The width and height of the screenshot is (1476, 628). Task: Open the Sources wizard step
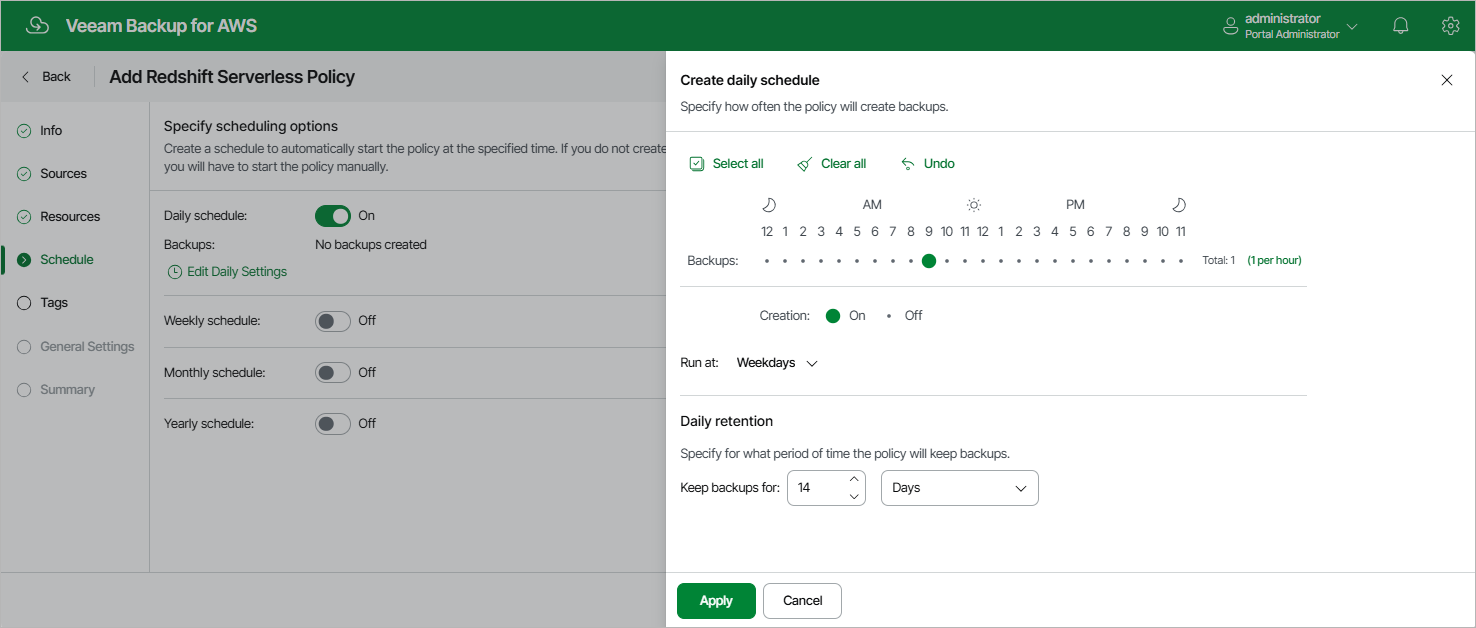coord(63,174)
